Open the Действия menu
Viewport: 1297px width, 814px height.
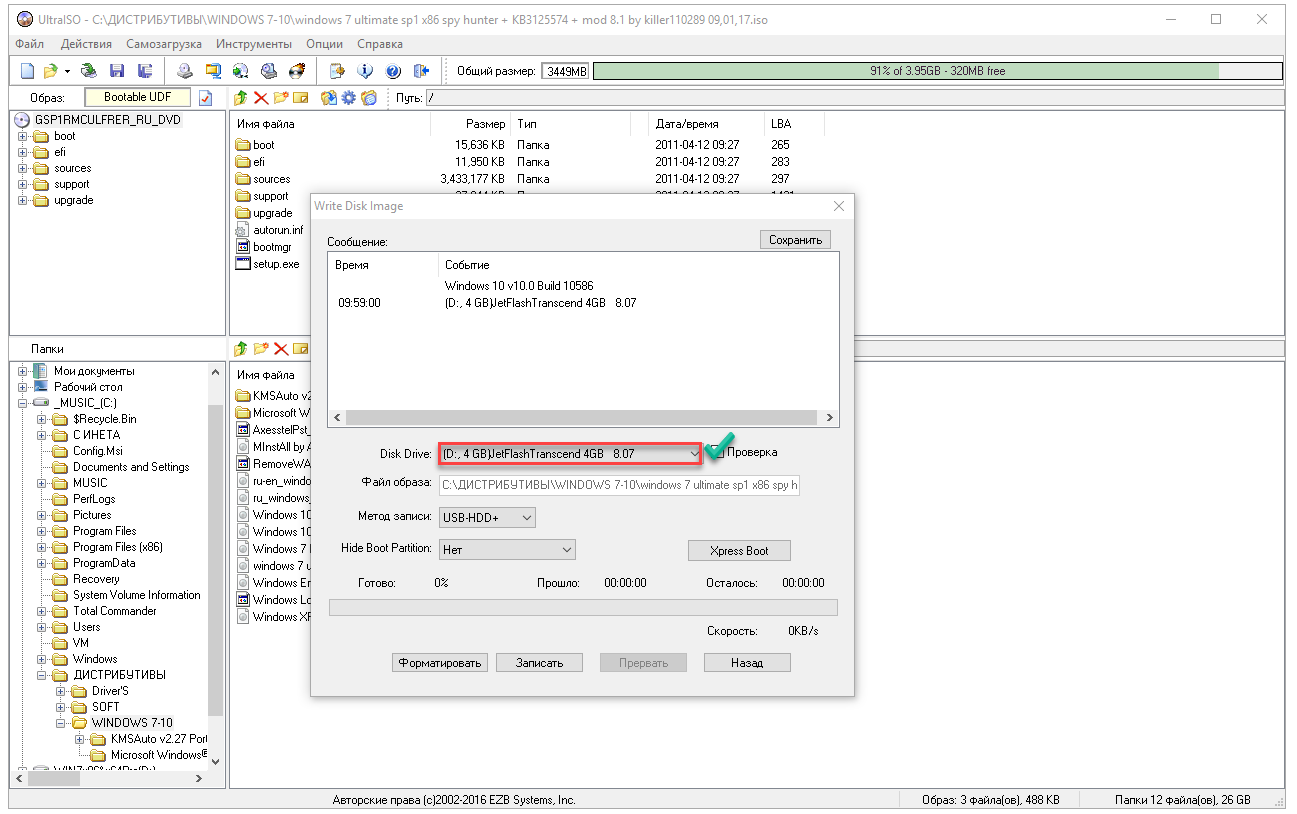point(86,44)
